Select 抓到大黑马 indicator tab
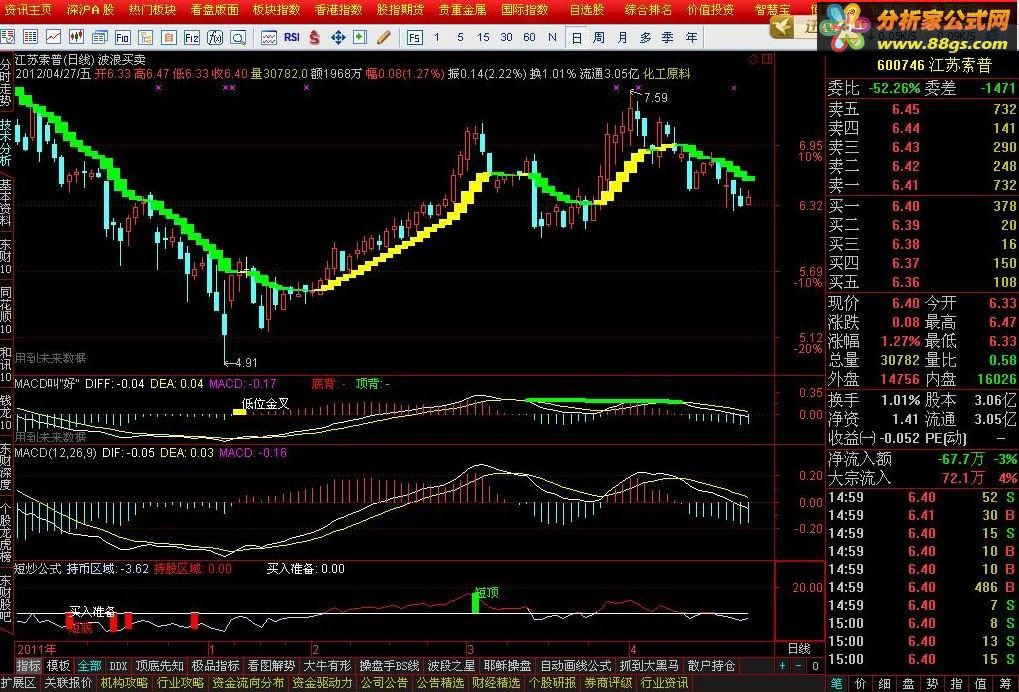Screen dimensions: 1019x692 tap(649, 666)
